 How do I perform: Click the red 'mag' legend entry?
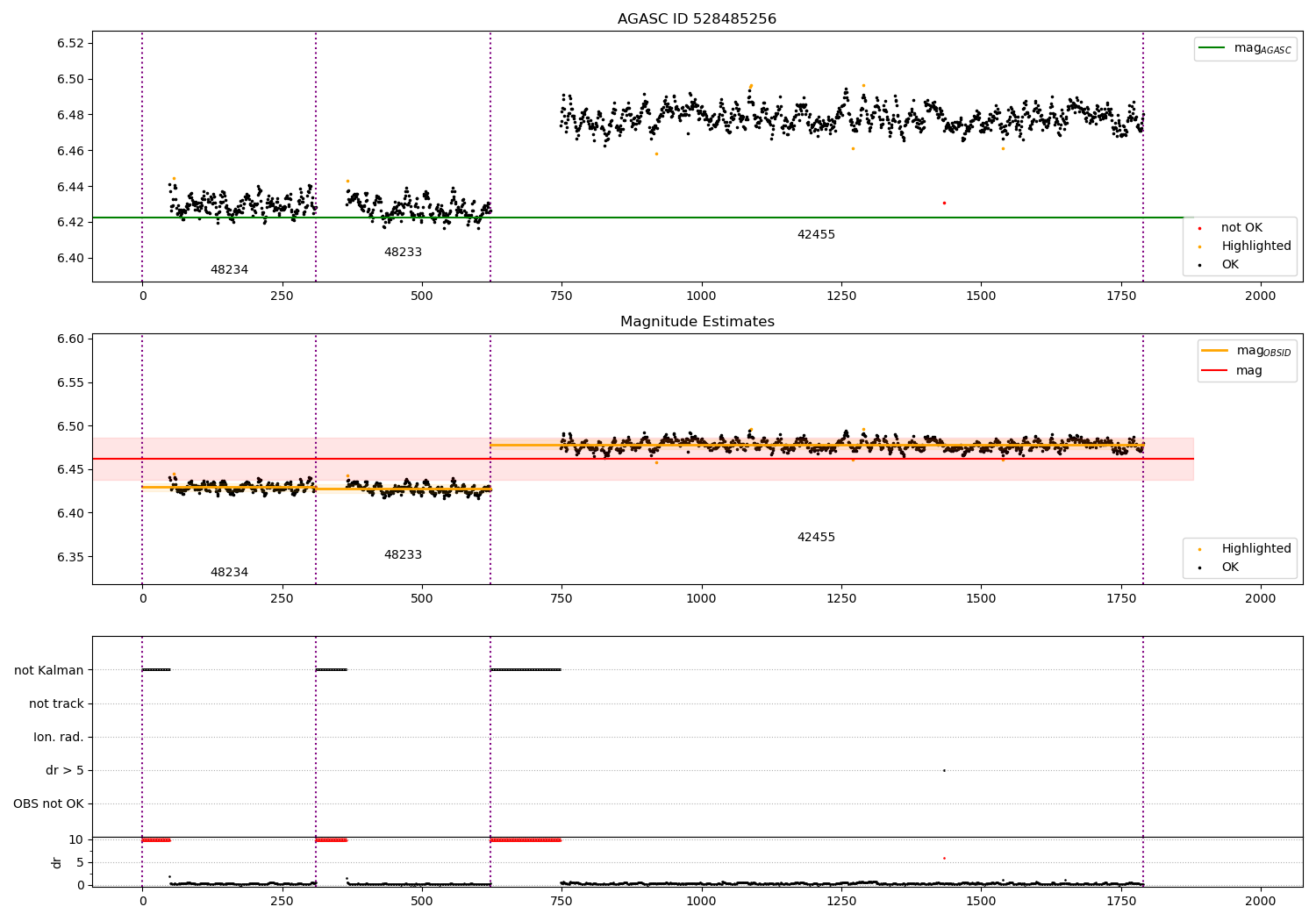click(x=1233, y=371)
